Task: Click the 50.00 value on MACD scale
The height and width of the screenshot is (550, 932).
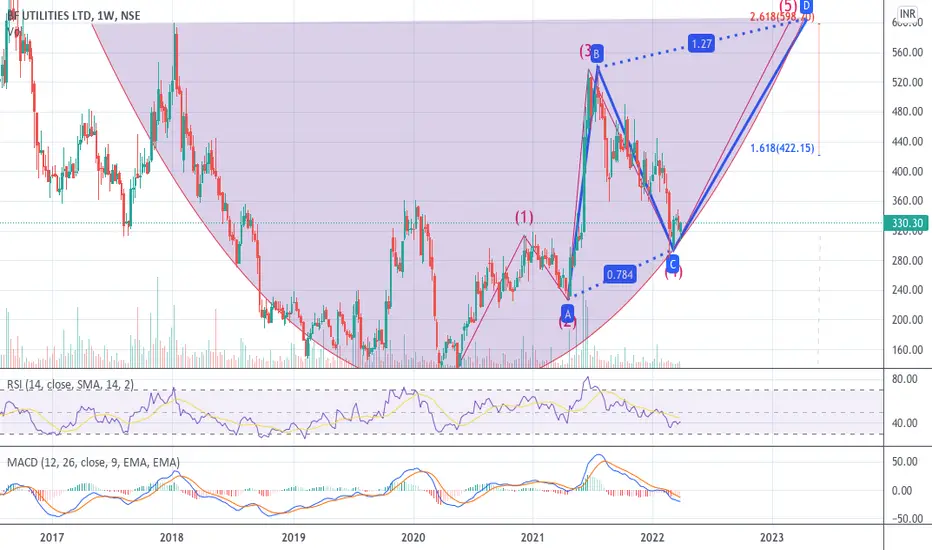Action: [905, 462]
